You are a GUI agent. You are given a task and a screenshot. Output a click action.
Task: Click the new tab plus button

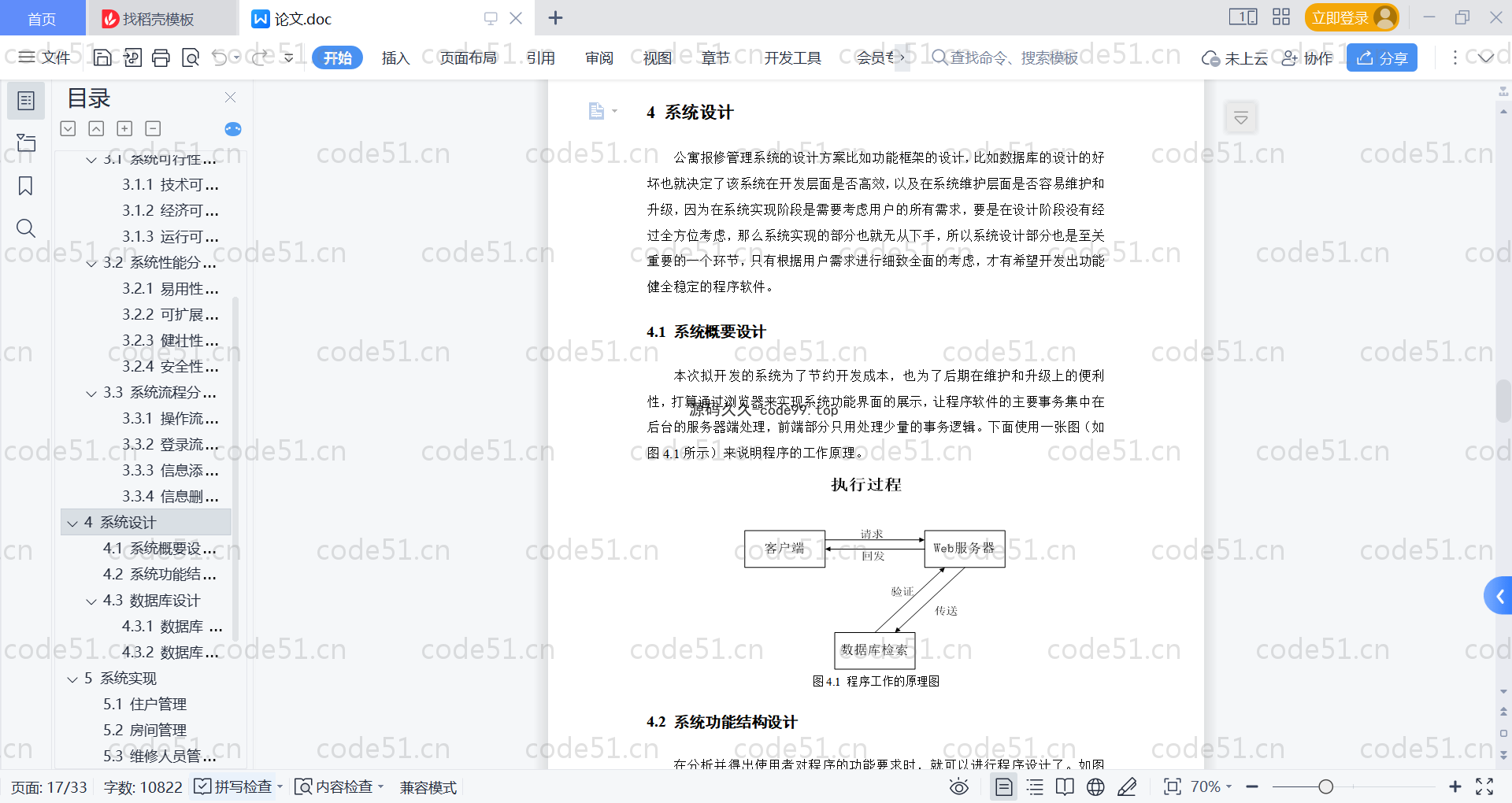point(555,17)
